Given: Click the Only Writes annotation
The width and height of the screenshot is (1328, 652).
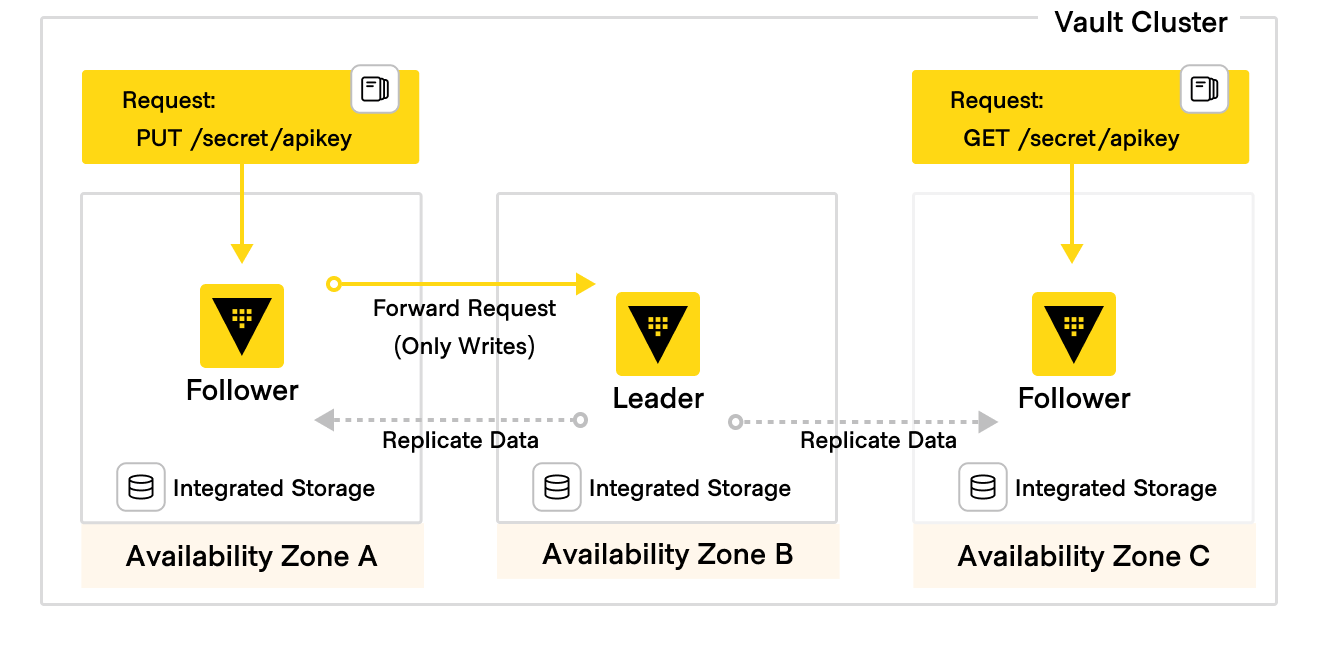Looking at the screenshot, I should pyautogui.click(x=464, y=346).
